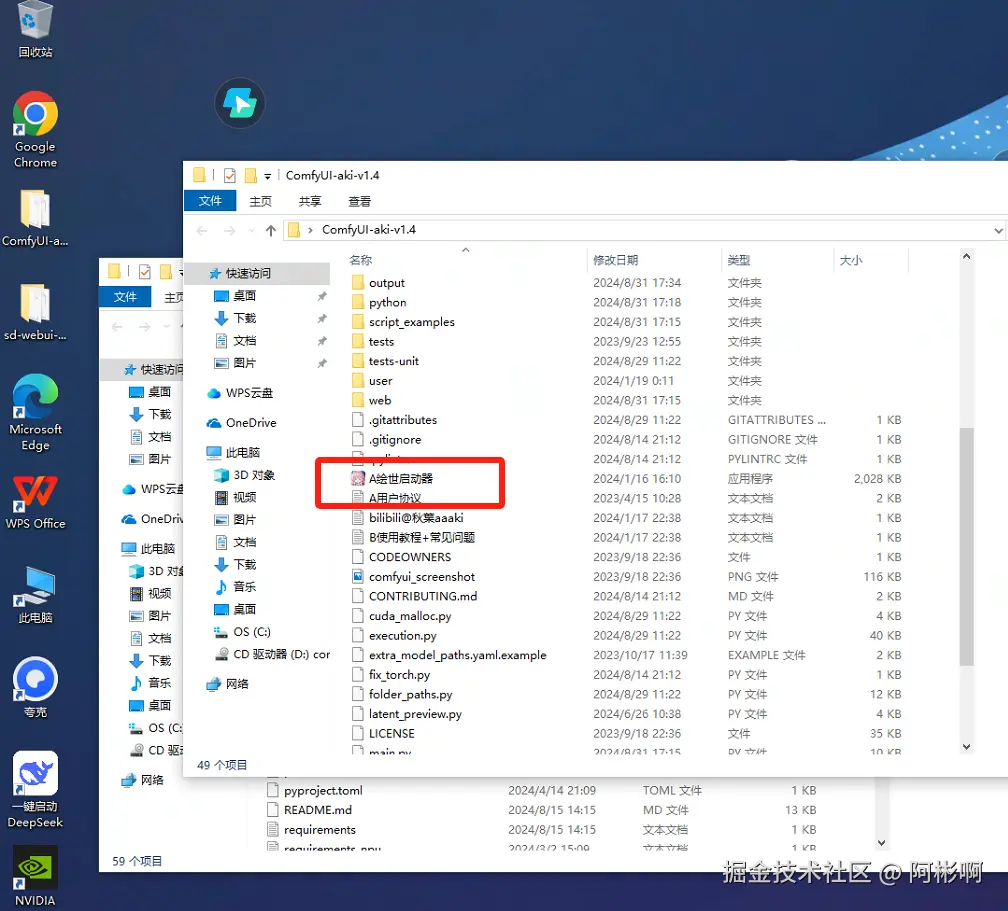Select 此电脑 in the front window sidebar

[233, 453]
